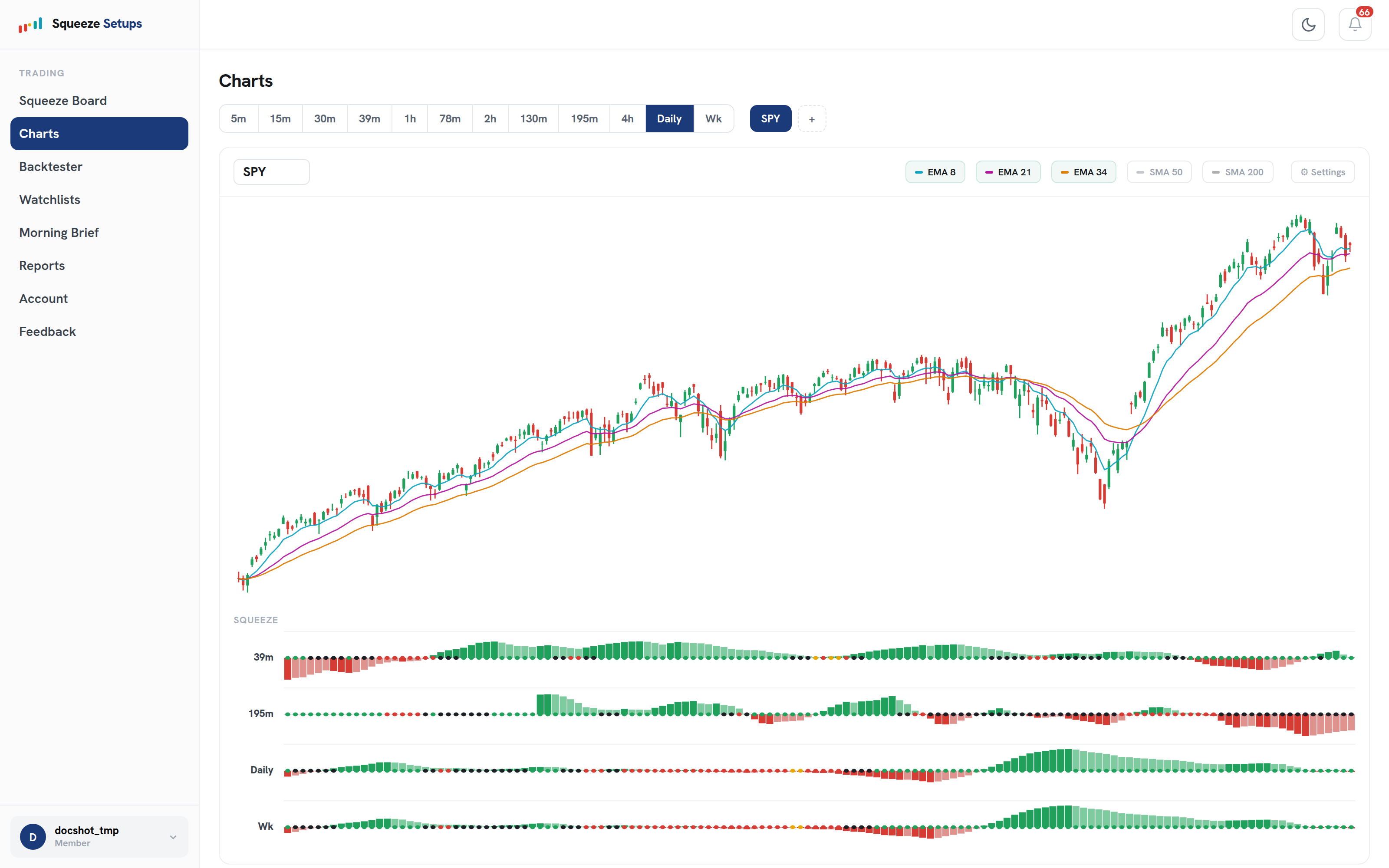Open Backtester in sidebar
The width and height of the screenshot is (1389, 868).
99,167
